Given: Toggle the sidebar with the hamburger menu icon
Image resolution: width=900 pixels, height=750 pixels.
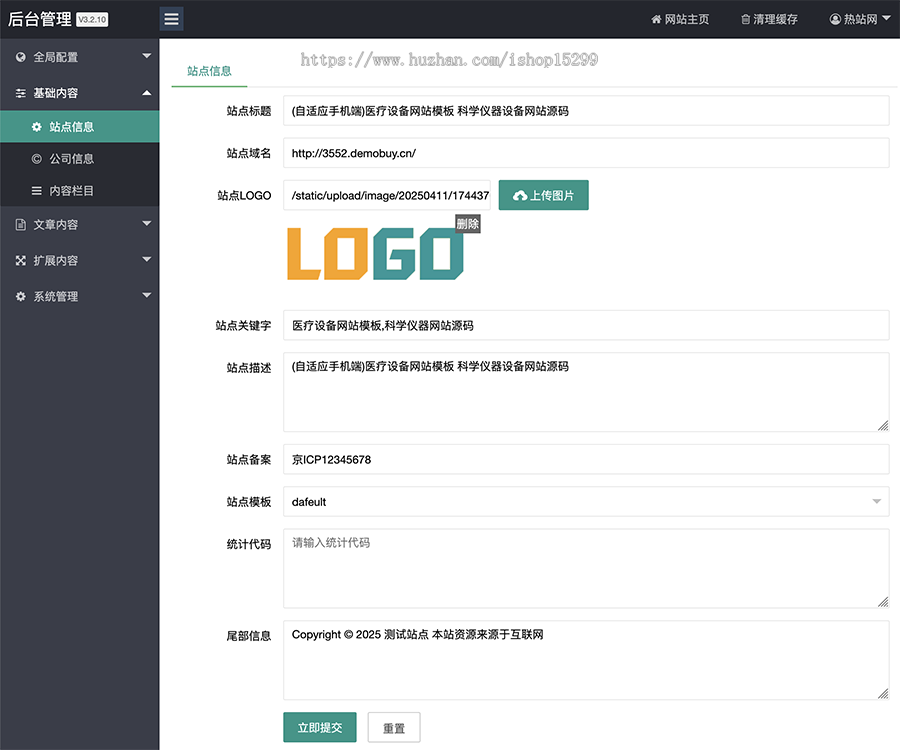Looking at the screenshot, I should coord(171,19).
